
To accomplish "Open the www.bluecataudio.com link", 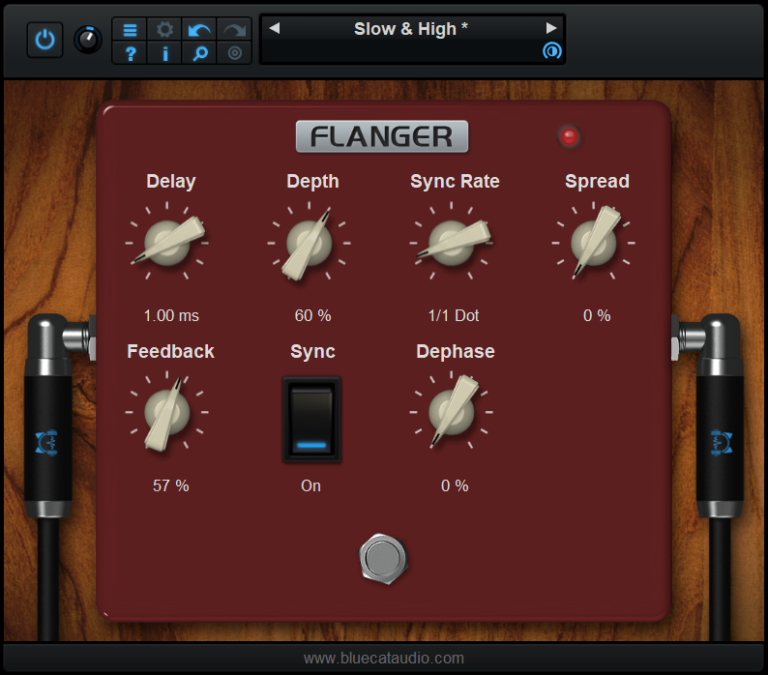I will click(384, 658).
